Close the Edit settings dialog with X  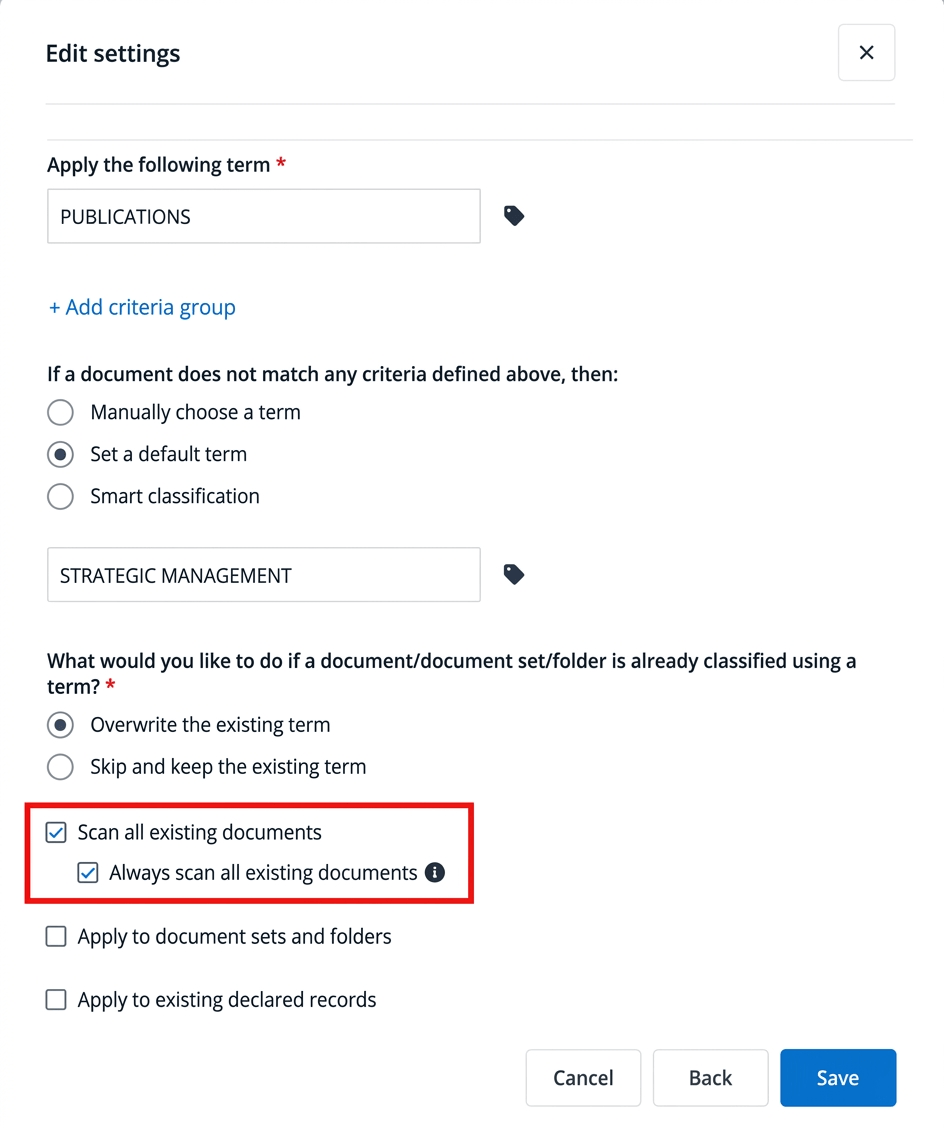(x=866, y=53)
